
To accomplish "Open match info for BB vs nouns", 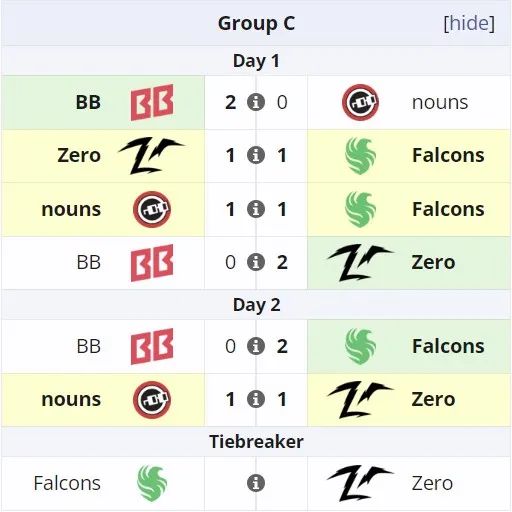I will click(x=256, y=102).
